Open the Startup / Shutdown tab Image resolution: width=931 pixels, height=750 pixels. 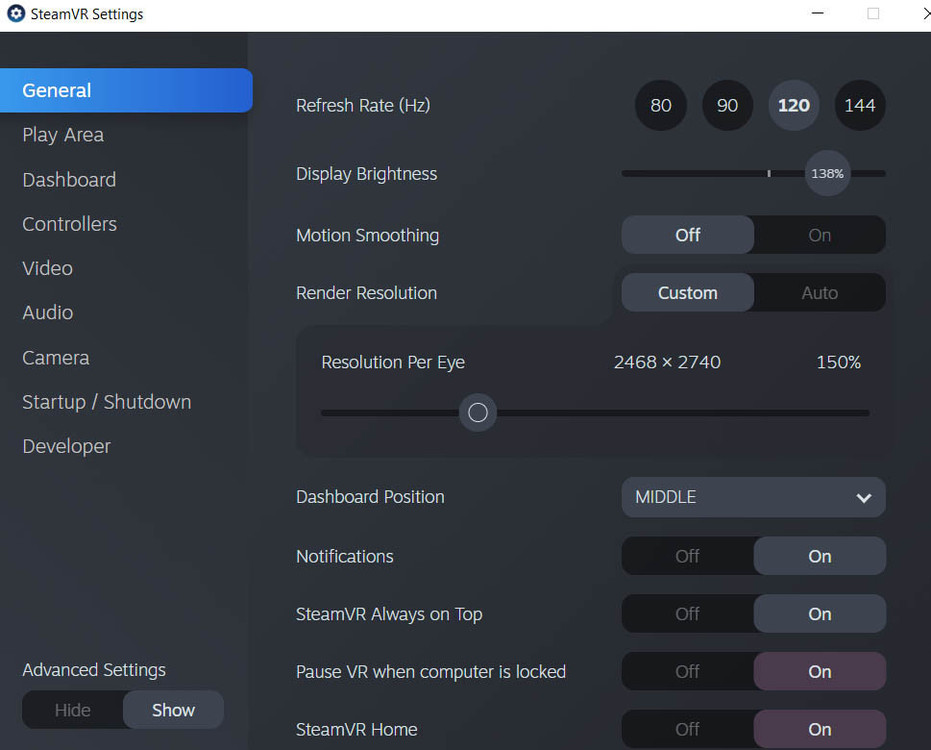point(107,402)
